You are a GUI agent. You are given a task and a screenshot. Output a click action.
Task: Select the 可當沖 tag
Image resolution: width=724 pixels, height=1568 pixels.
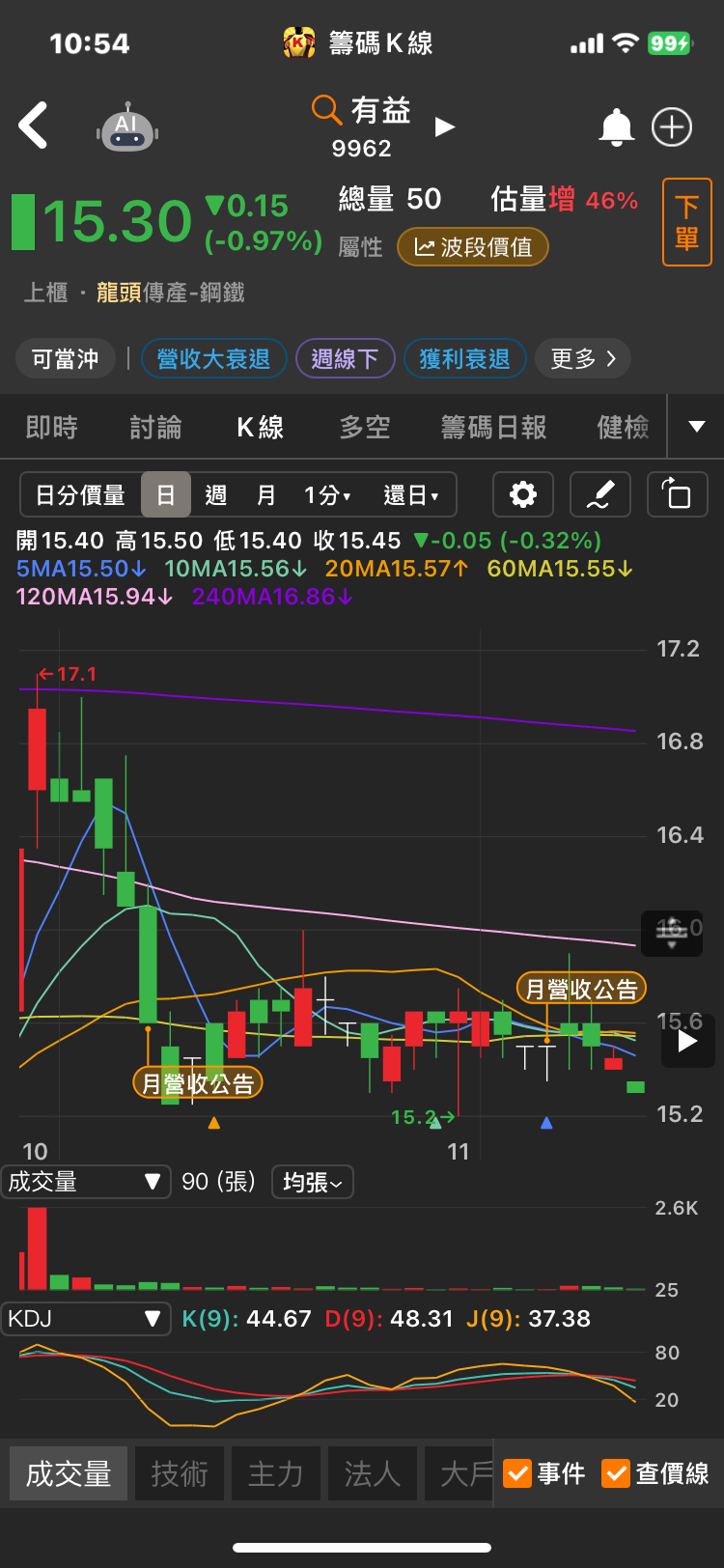point(66,359)
